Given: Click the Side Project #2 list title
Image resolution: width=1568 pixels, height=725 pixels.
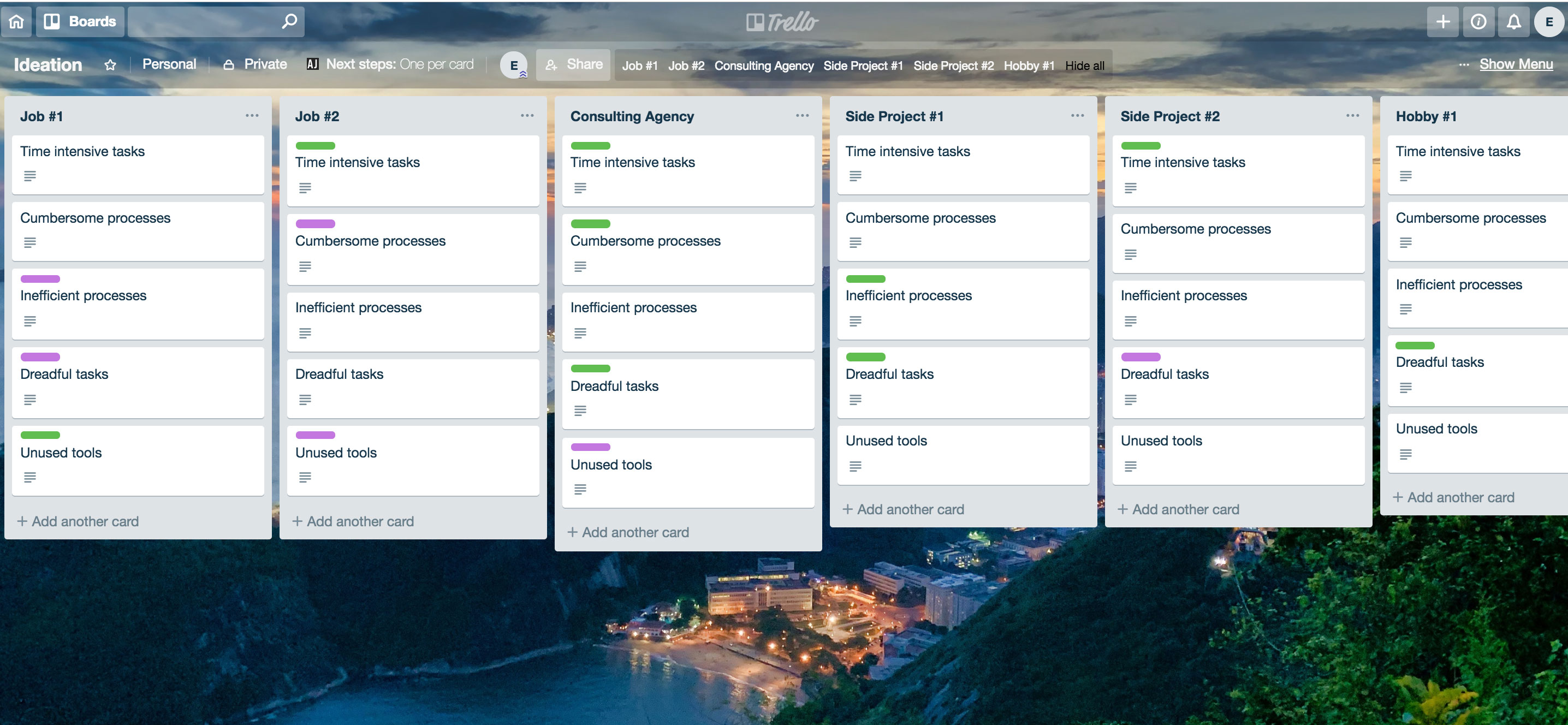Looking at the screenshot, I should pyautogui.click(x=1169, y=116).
